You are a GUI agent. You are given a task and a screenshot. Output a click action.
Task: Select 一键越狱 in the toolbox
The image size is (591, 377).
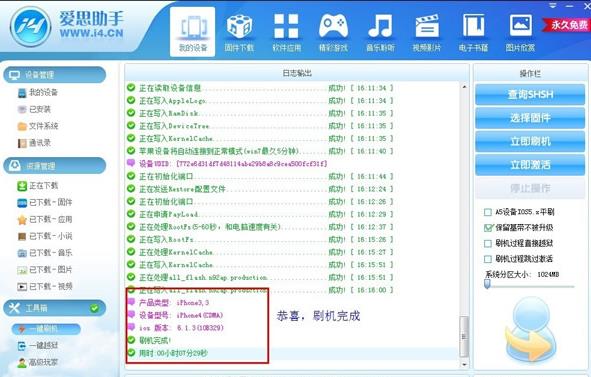38,345
